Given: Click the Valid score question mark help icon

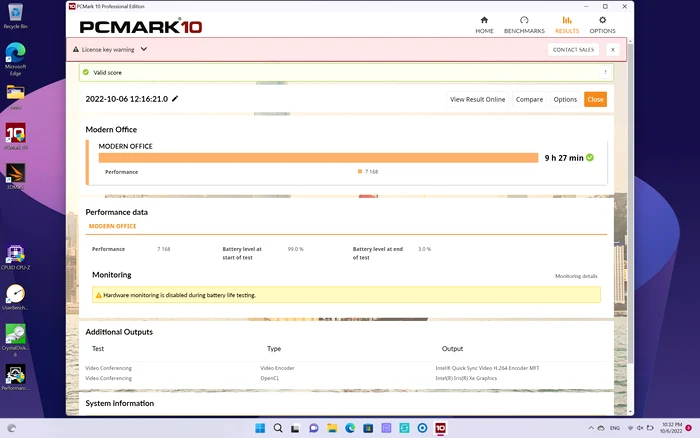Looking at the screenshot, I should point(605,72).
